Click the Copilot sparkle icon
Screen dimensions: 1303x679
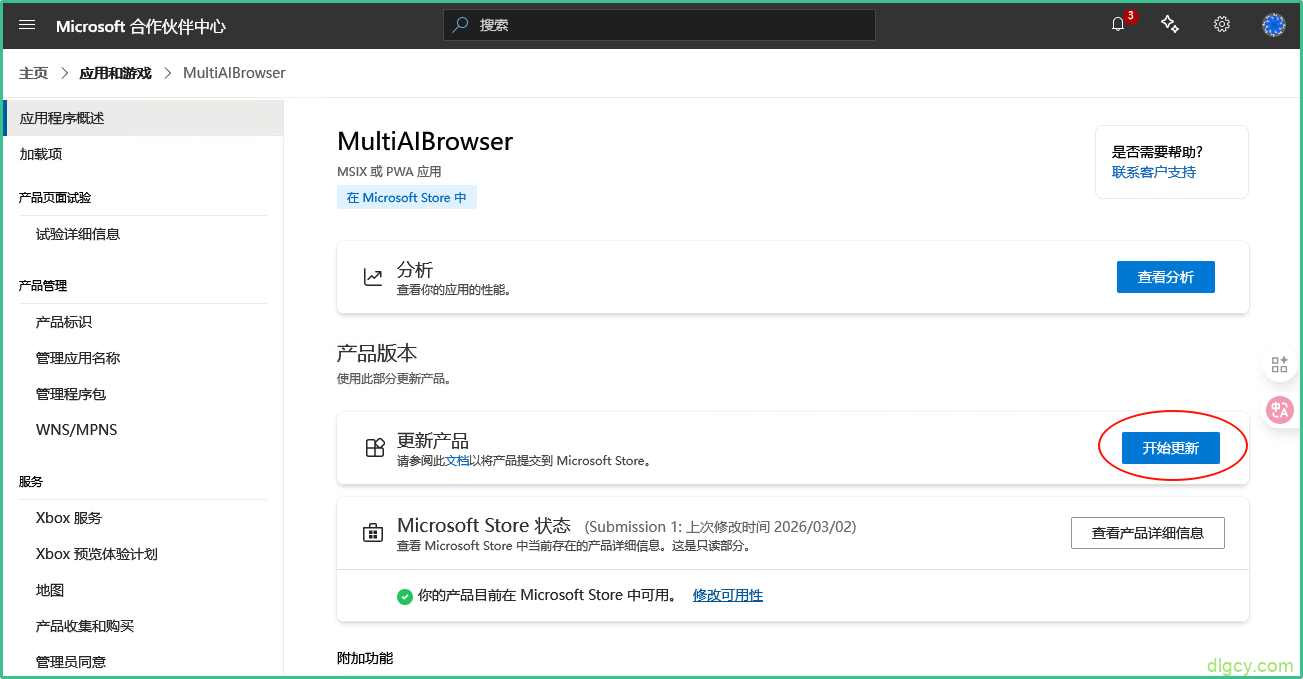[x=1170, y=25]
